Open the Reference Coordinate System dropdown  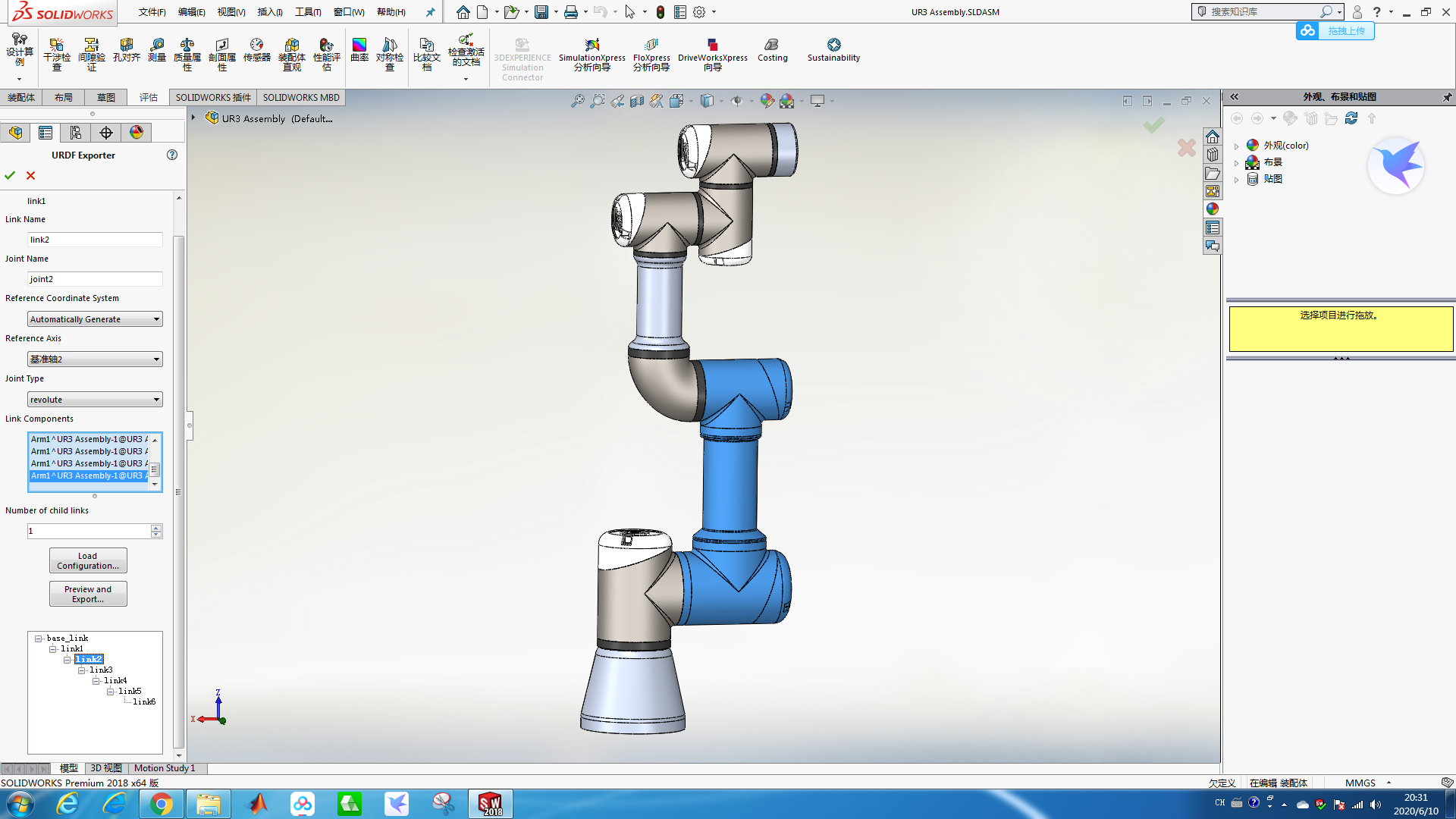coord(156,318)
